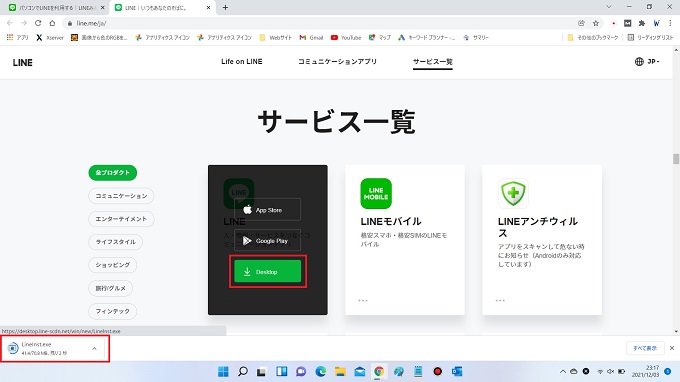This screenshot has width=680, height=382.
Task: Open the アプリ apps shortcut
Action: [18, 38]
